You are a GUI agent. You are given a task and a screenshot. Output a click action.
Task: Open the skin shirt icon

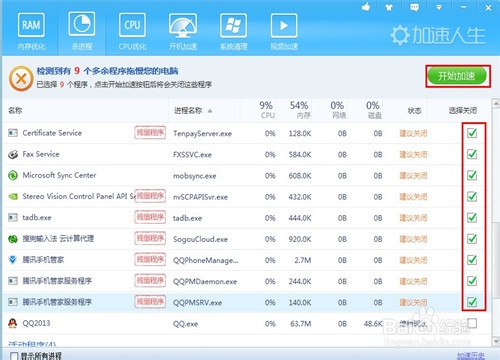[389, 7]
